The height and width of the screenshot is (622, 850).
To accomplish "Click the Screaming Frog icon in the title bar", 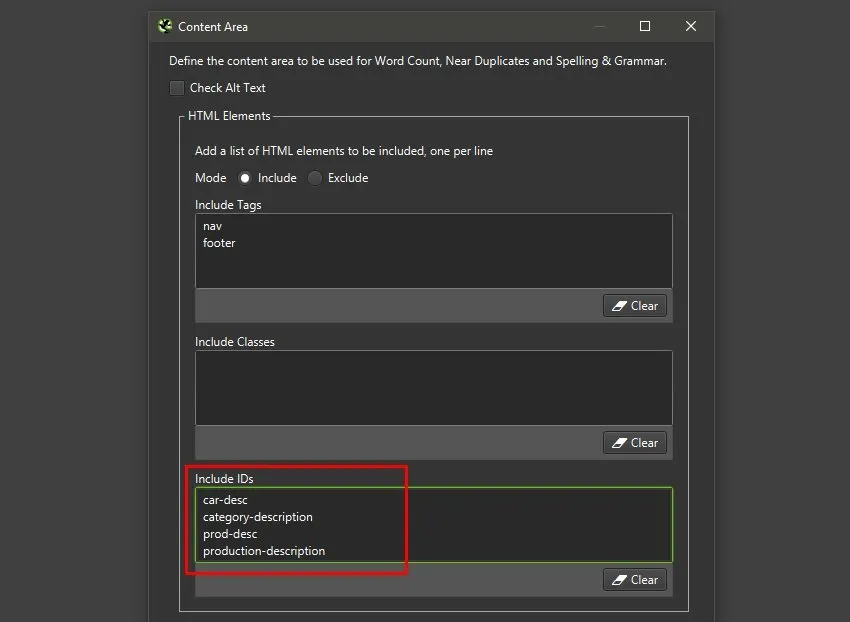I will [x=163, y=26].
